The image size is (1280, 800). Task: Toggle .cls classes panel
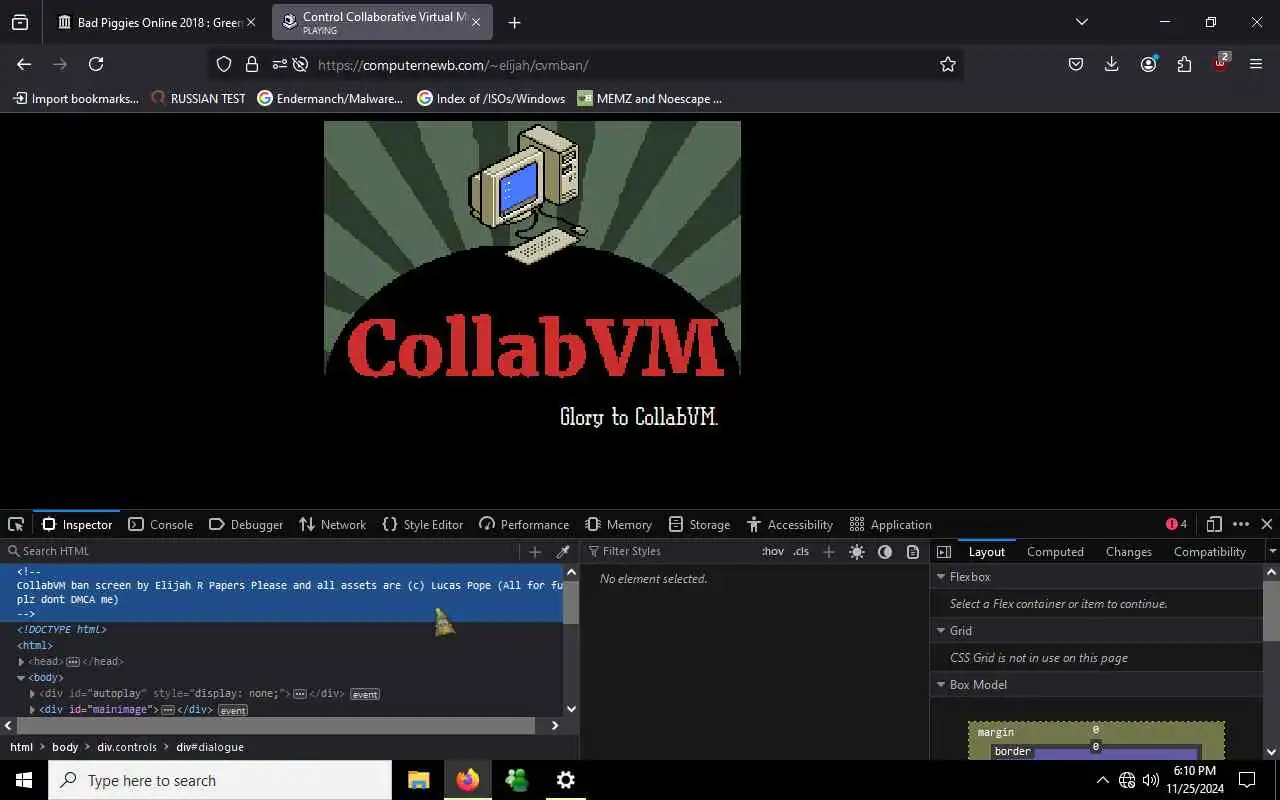(x=801, y=551)
